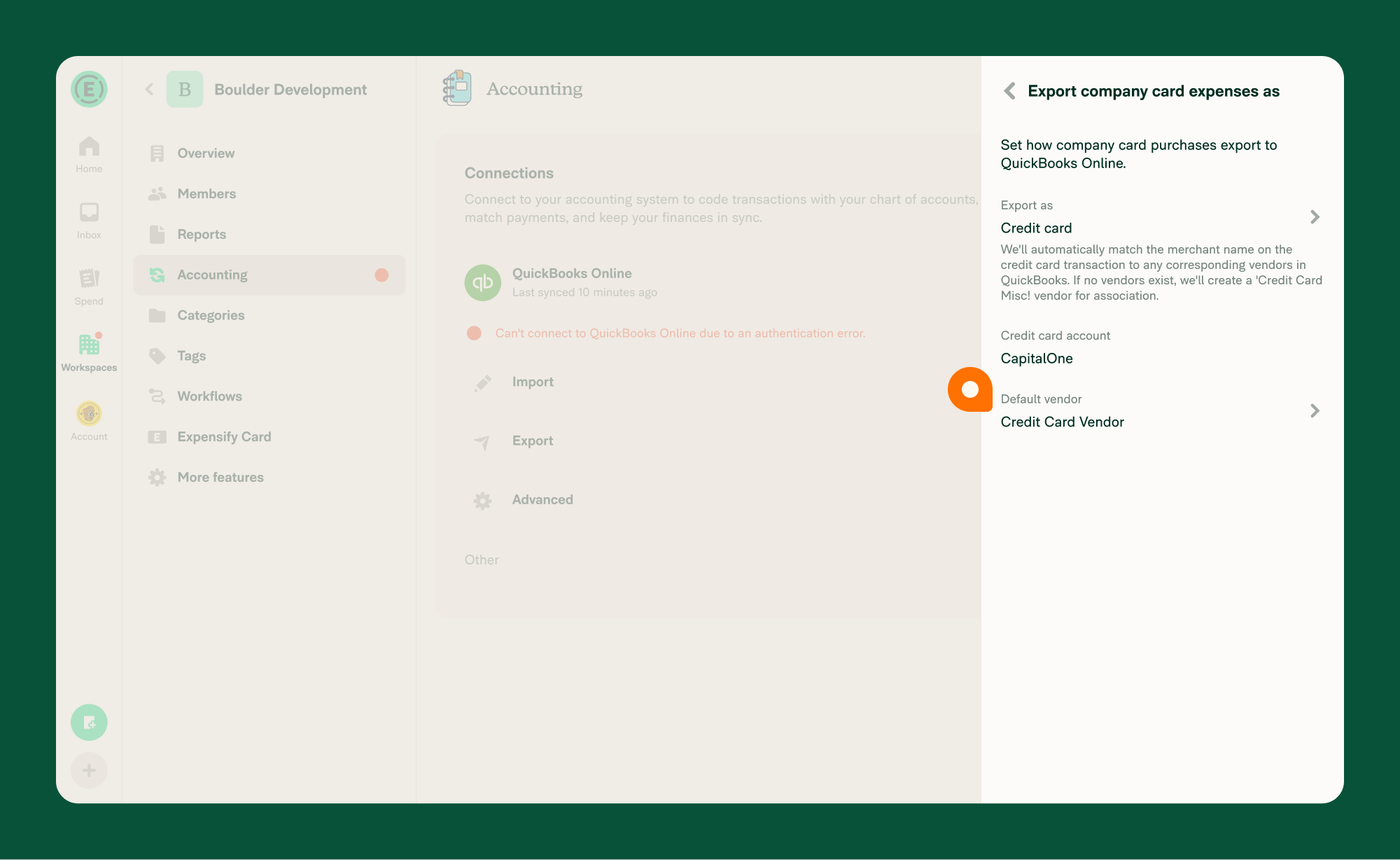Click QuickBooks Online connection name
The image size is (1400, 860).
click(x=572, y=274)
